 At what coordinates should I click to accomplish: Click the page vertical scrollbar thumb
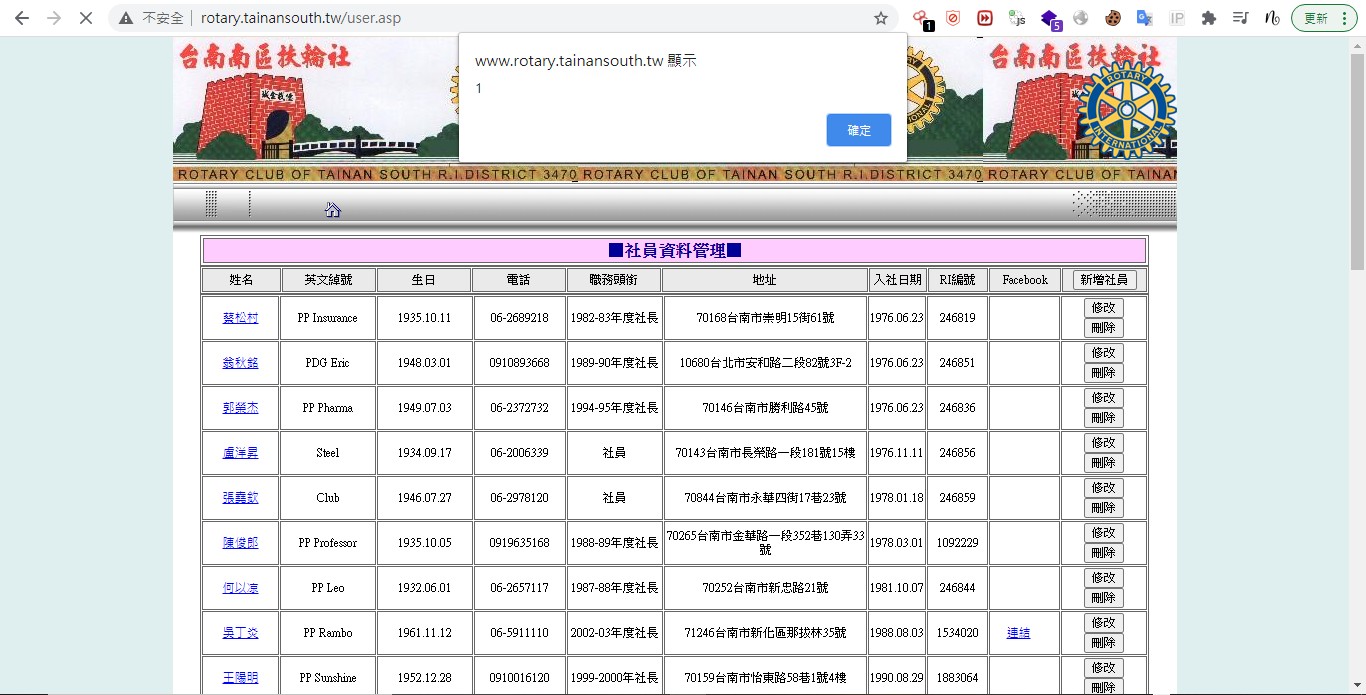click(x=1357, y=160)
